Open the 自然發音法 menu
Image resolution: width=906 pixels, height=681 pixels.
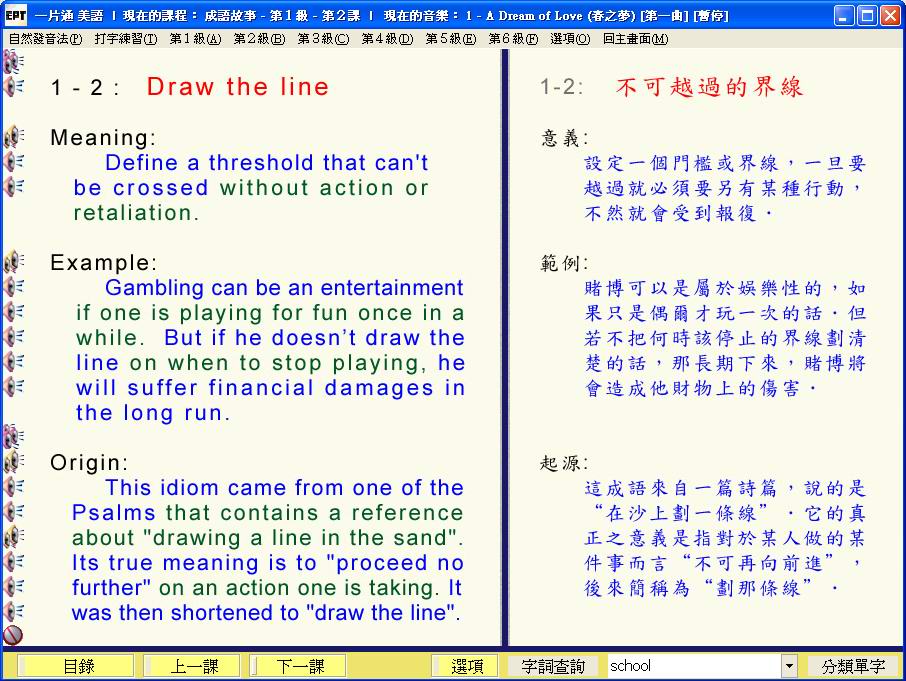click(45, 39)
